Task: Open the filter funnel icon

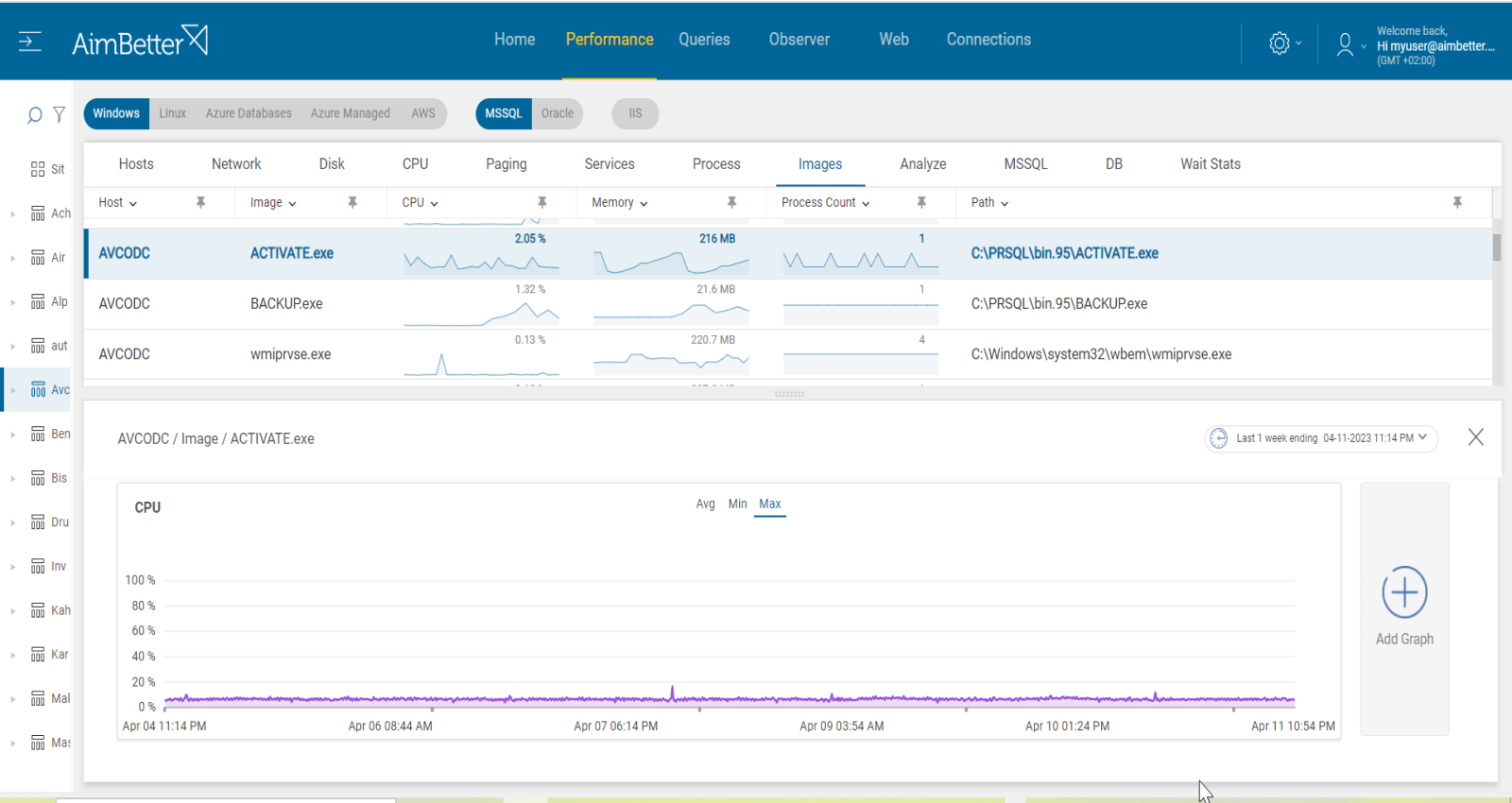Action: [x=60, y=114]
